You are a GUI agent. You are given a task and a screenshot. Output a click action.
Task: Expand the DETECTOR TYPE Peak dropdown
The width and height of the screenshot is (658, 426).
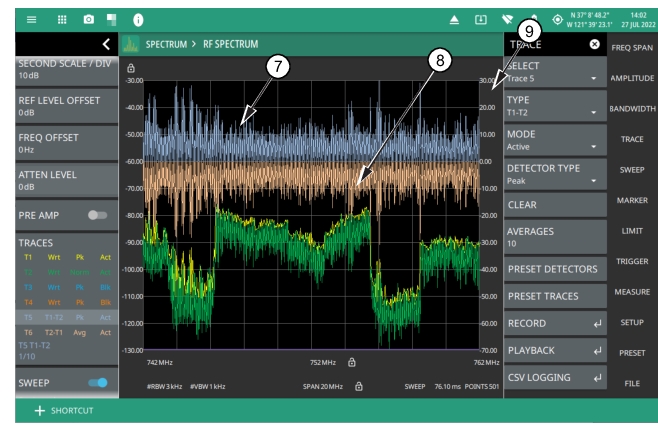pyautogui.click(x=555, y=172)
